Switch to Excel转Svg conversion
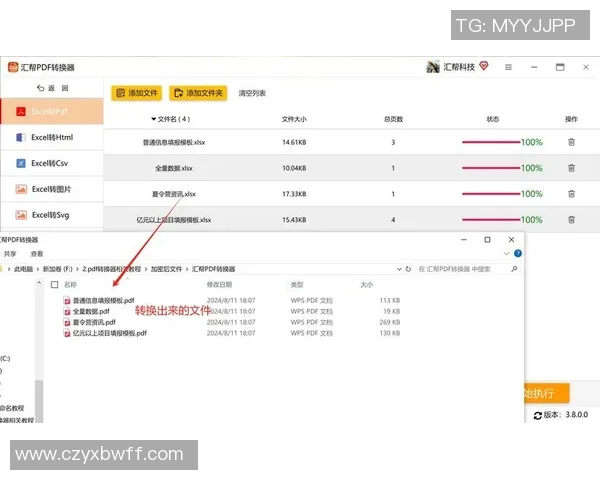The image size is (600, 480). click(x=52, y=215)
